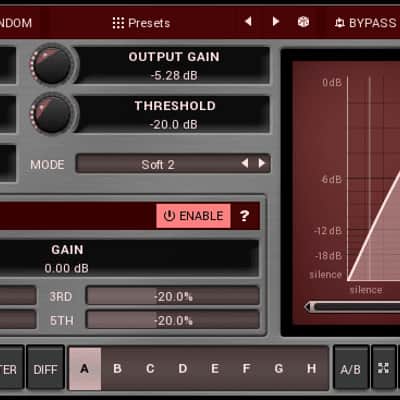Open help with the question mark icon
The width and height of the screenshot is (400, 400).
(x=244, y=216)
